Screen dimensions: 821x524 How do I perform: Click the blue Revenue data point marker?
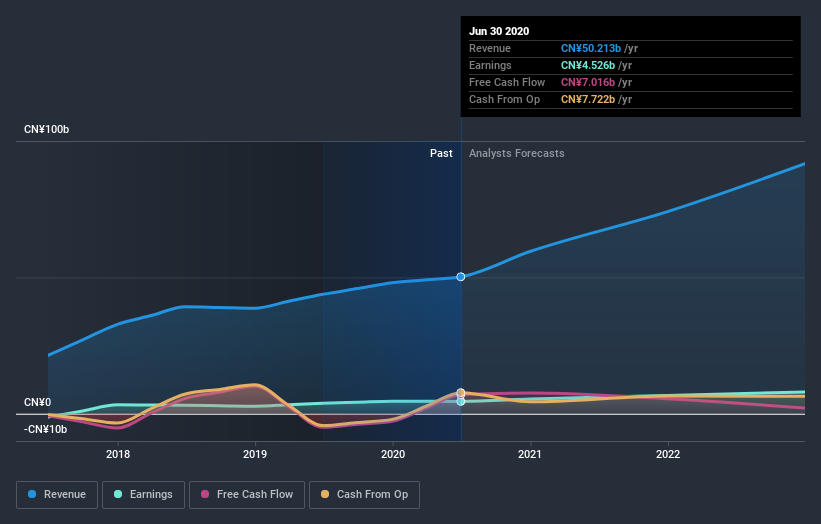[461, 276]
